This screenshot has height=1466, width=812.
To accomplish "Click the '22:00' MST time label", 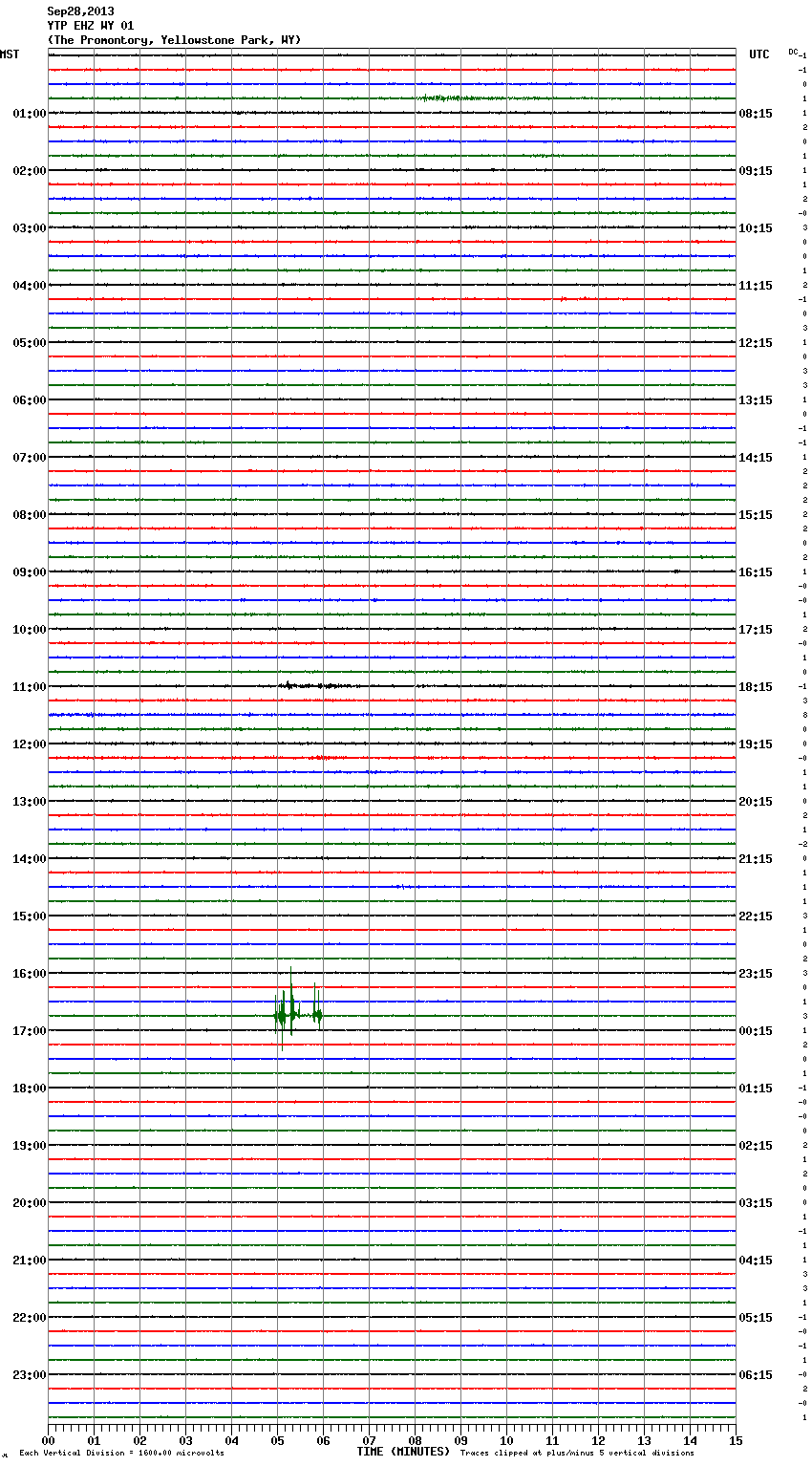I will point(29,1318).
